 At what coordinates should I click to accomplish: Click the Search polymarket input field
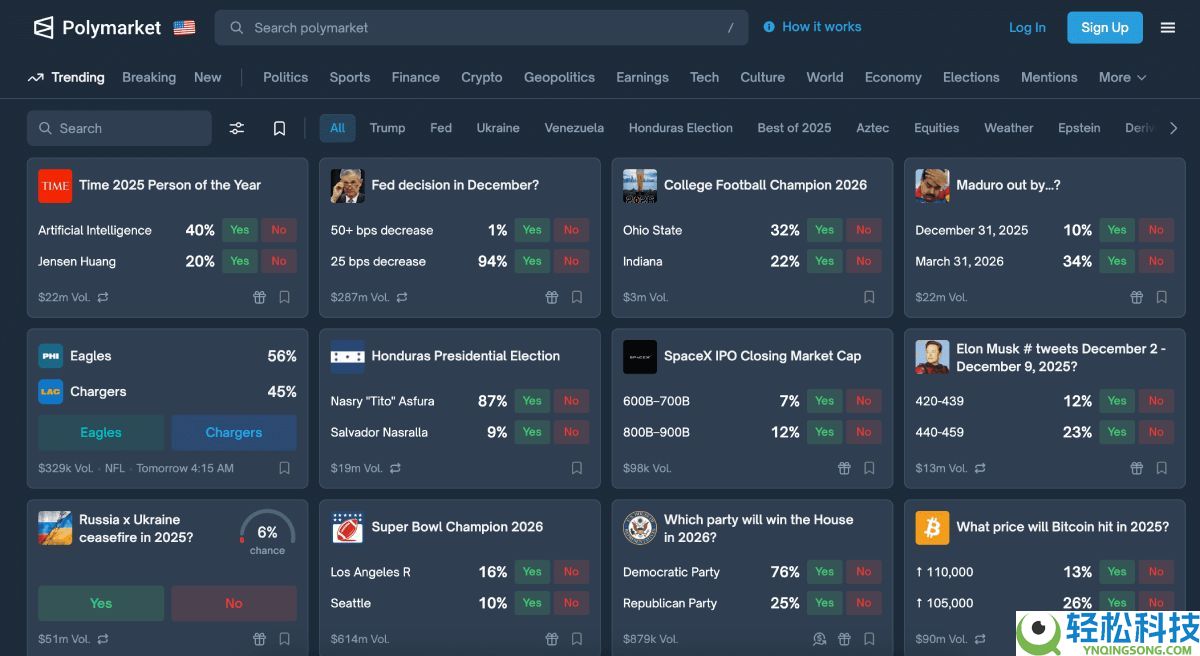480,28
